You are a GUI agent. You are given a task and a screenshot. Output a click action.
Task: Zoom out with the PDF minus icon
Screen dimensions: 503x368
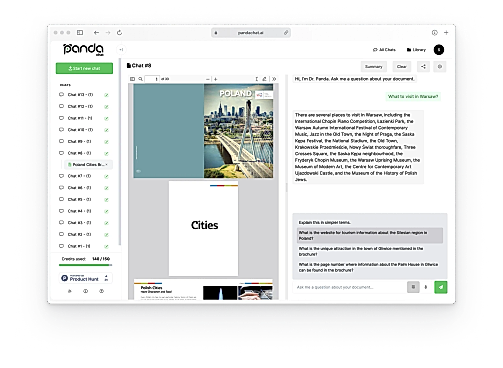[208, 79]
